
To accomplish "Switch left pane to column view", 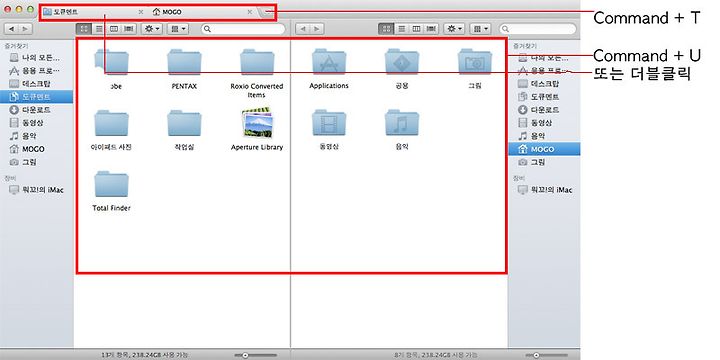I will click(x=114, y=29).
